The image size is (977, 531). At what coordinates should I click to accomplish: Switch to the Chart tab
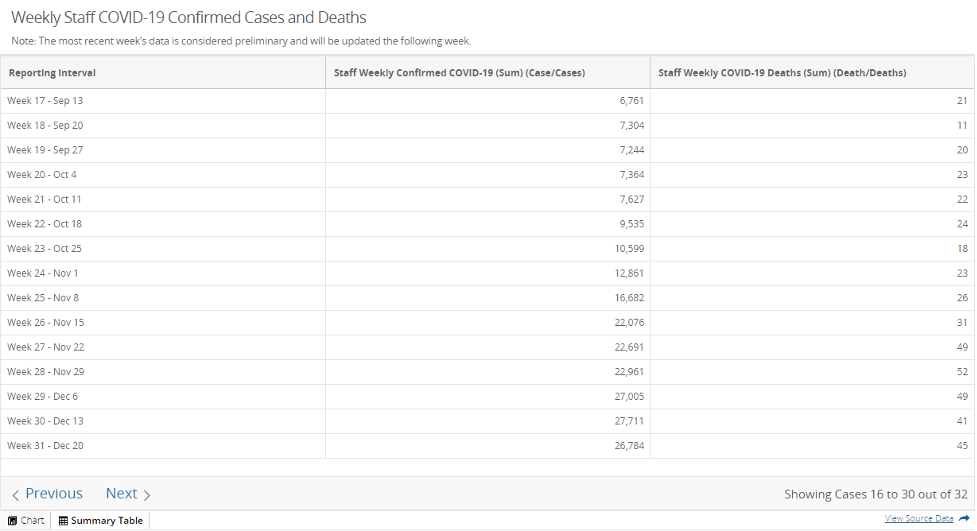tap(26, 520)
